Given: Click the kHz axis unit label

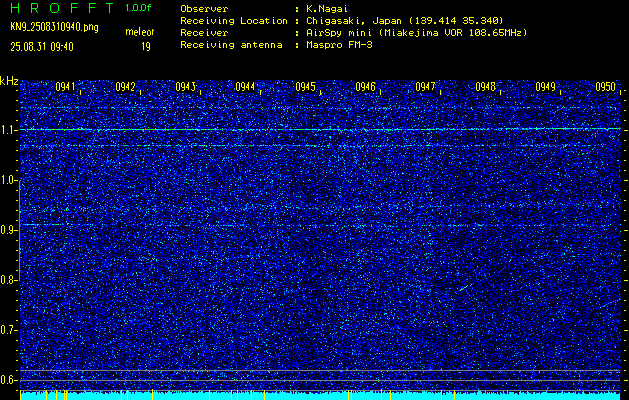Looking at the screenshot, I should click(x=9, y=81).
